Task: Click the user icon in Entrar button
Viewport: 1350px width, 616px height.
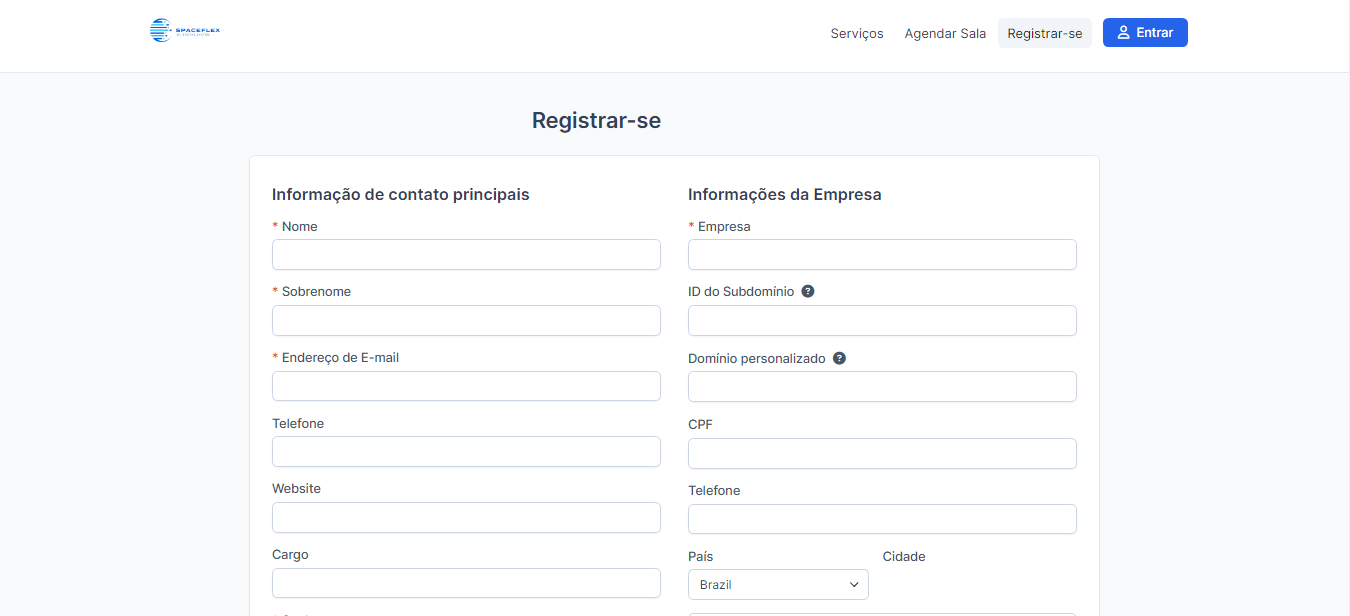Action: coord(1124,33)
